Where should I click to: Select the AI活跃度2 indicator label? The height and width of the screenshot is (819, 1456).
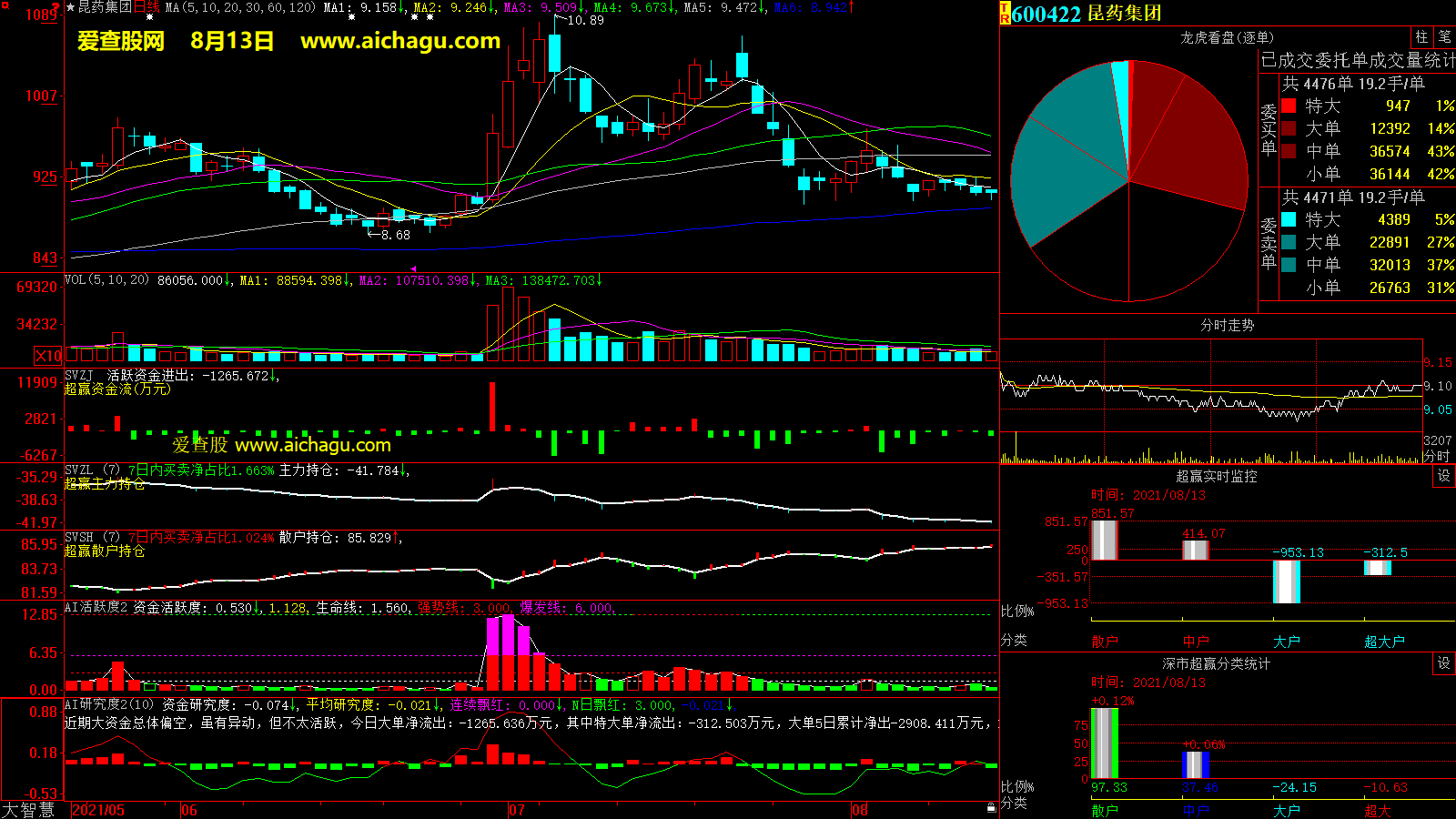(96, 607)
